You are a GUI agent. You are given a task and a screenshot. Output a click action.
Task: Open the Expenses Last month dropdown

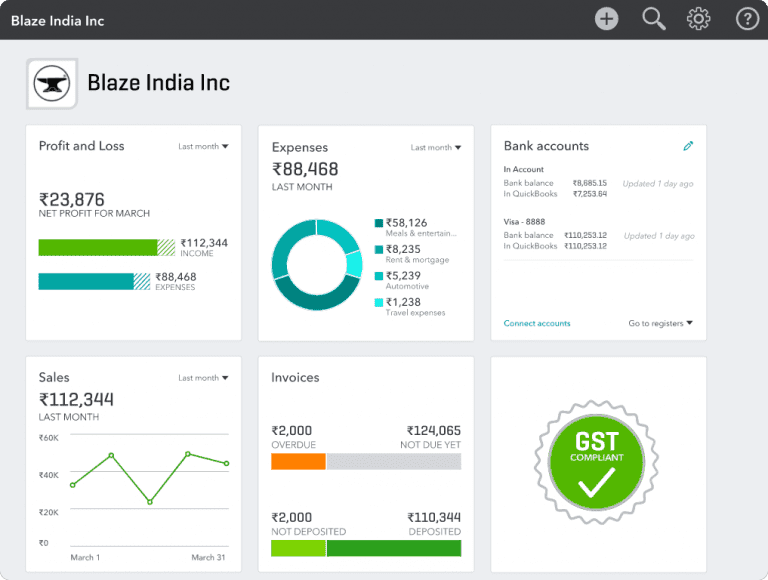(x=435, y=148)
